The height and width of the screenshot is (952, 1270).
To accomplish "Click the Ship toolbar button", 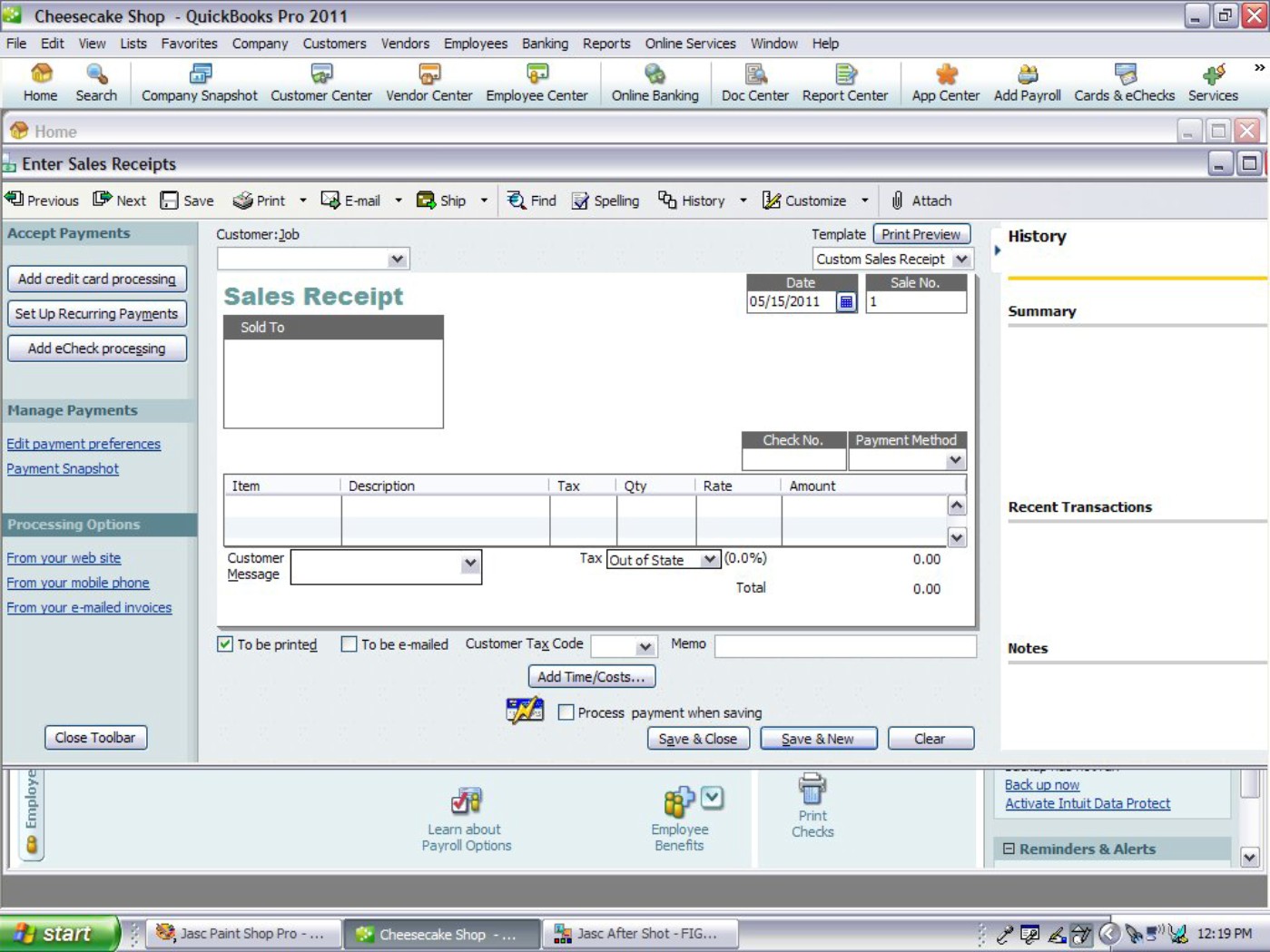I will (x=441, y=201).
